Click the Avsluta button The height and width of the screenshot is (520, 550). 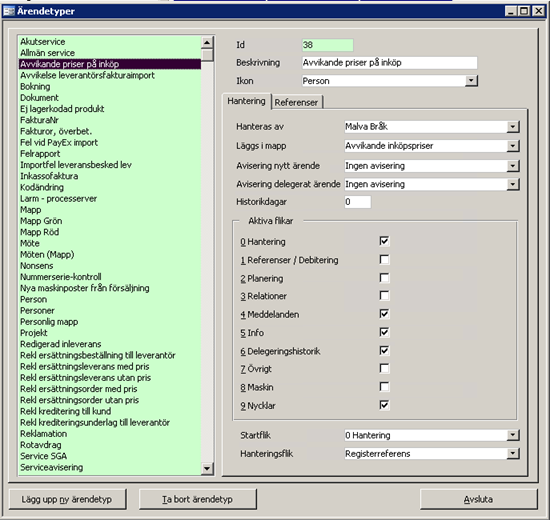click(x=478, y=499)
